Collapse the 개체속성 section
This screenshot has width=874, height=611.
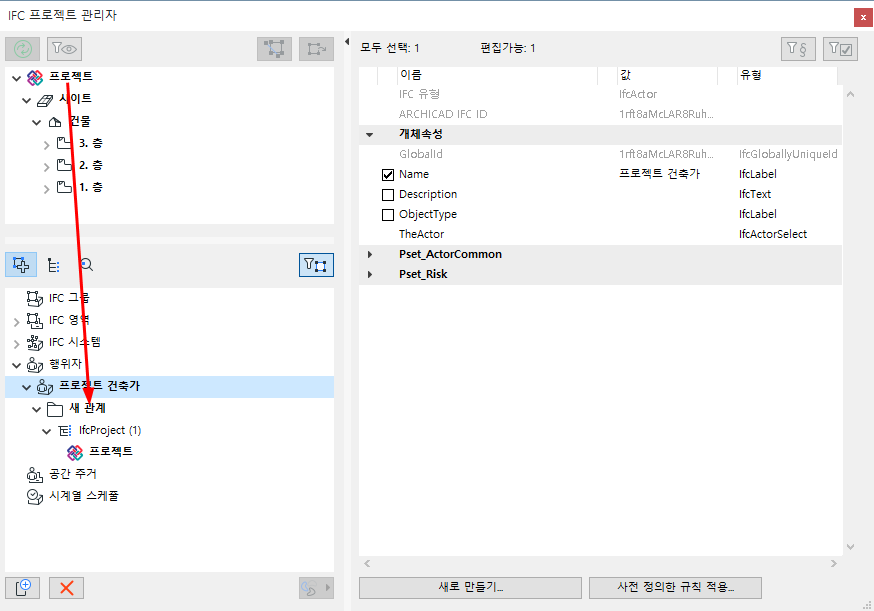point(369,134)
